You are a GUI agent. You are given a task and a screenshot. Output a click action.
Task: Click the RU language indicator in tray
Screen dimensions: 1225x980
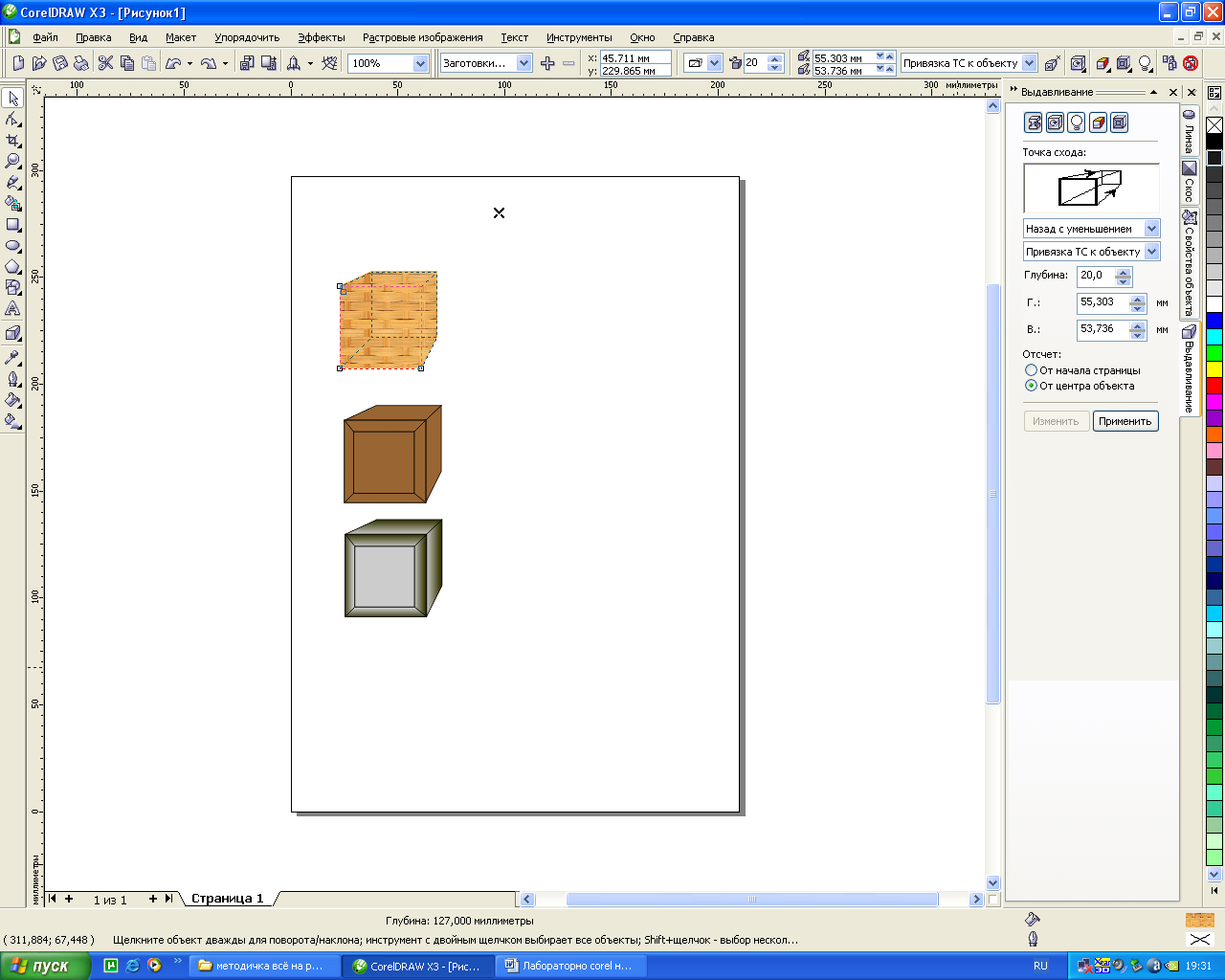coord(1040,966)
